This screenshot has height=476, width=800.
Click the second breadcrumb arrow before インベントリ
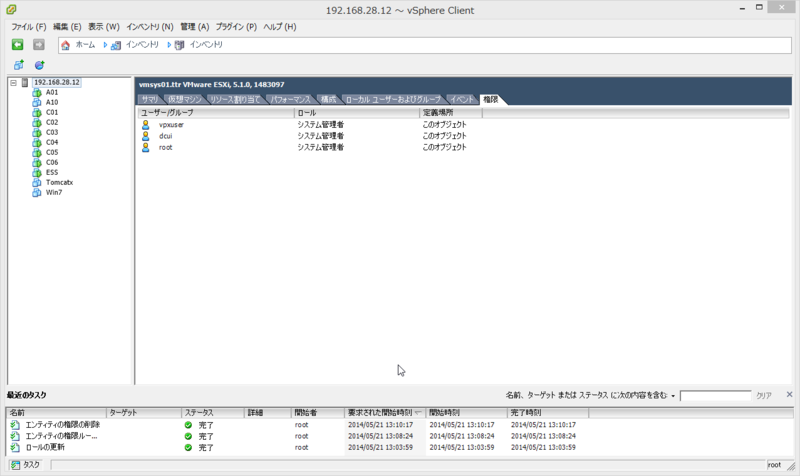[x=169, y=45]
